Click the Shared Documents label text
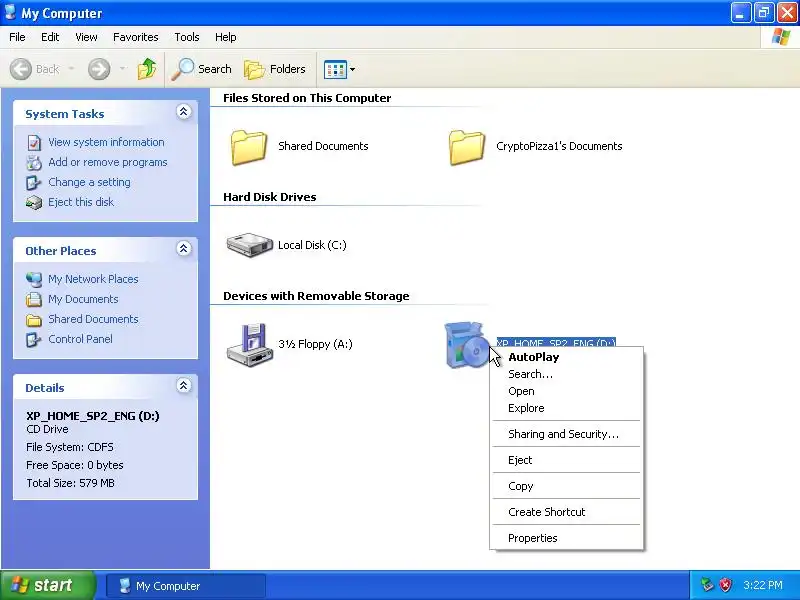Screen dimensions: 800x600 pyautogui.click(x=323, y=146)
